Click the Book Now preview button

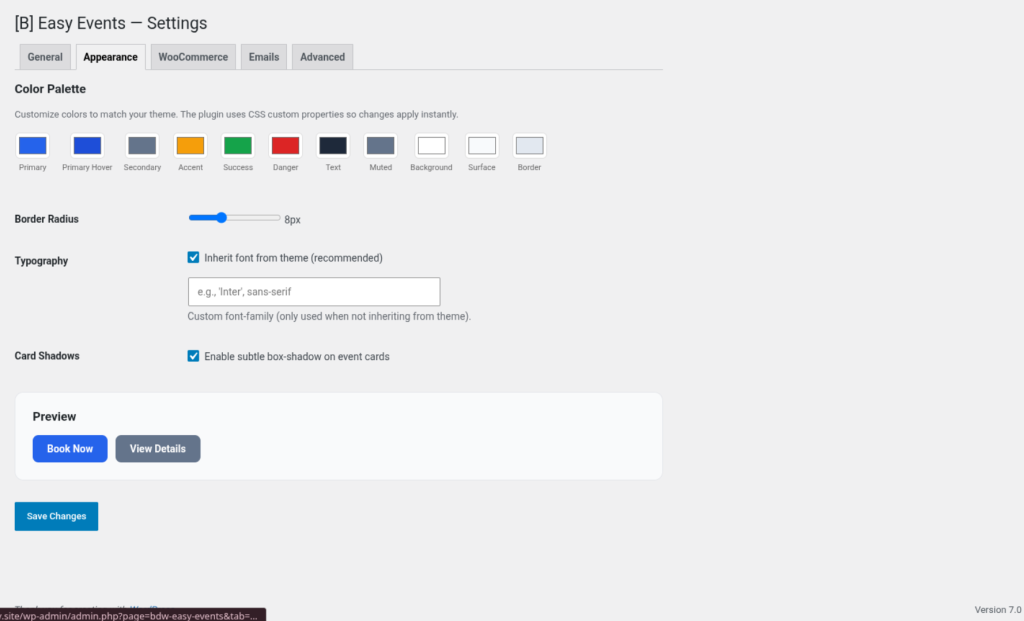point(70,449)
